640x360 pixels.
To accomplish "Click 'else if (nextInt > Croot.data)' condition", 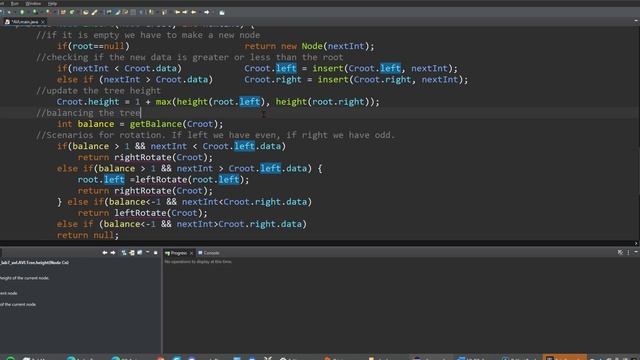I will [135, 80].
